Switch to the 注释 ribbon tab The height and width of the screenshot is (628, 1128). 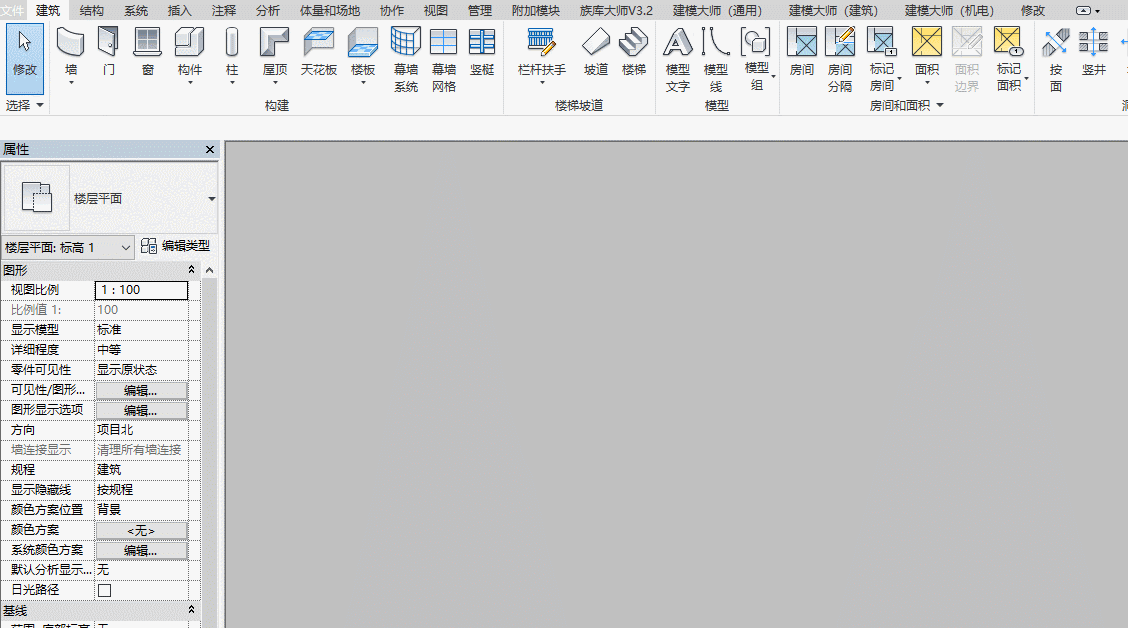point(224,10)
